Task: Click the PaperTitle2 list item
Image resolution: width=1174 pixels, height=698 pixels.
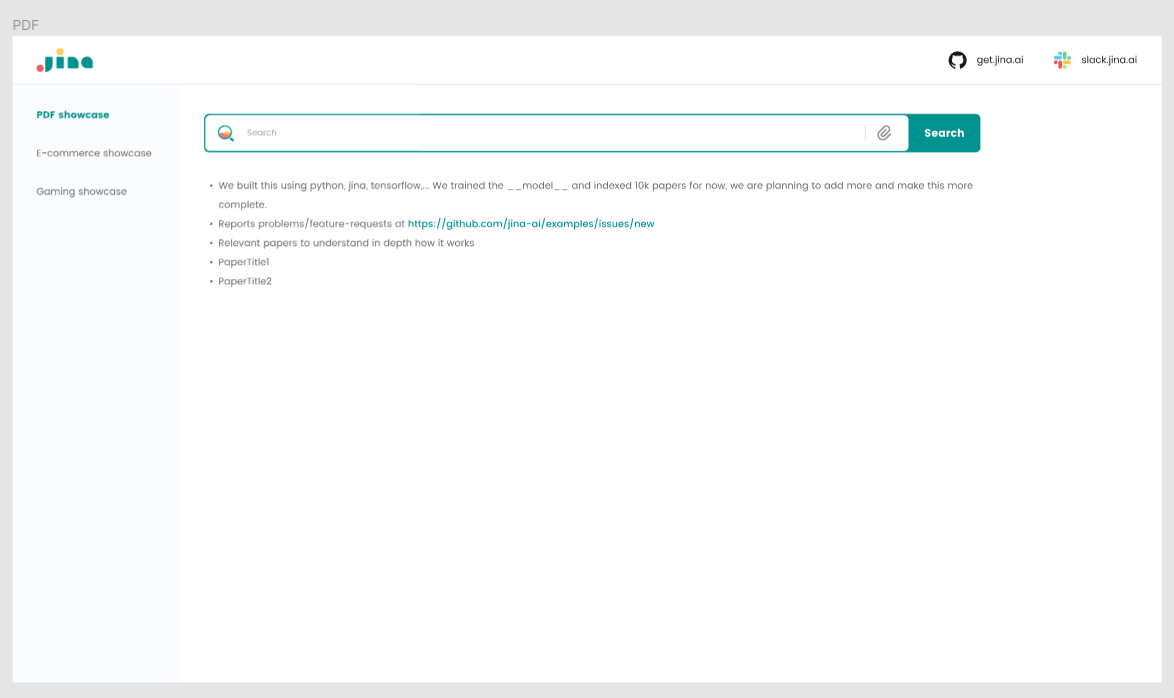Action: coord(245,282)
